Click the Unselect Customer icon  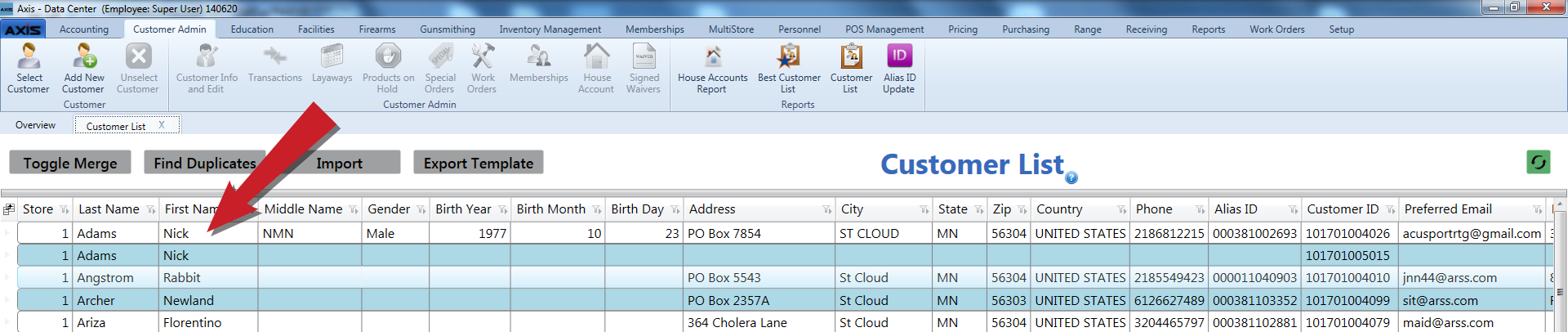(138, 68)
